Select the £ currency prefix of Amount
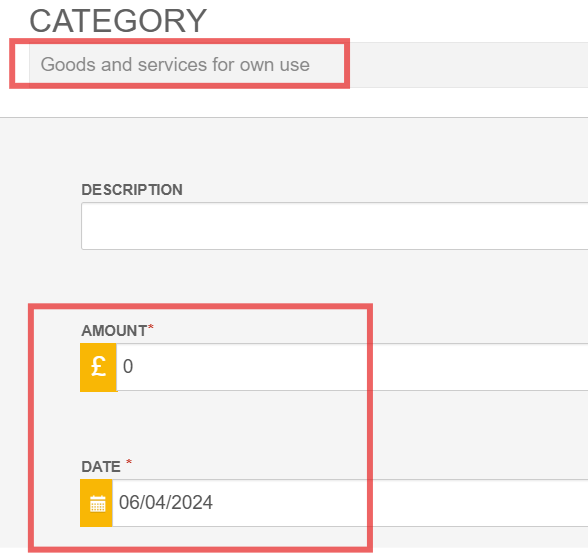The width and height of the screenshot is (588, 553). click(99, 367)
